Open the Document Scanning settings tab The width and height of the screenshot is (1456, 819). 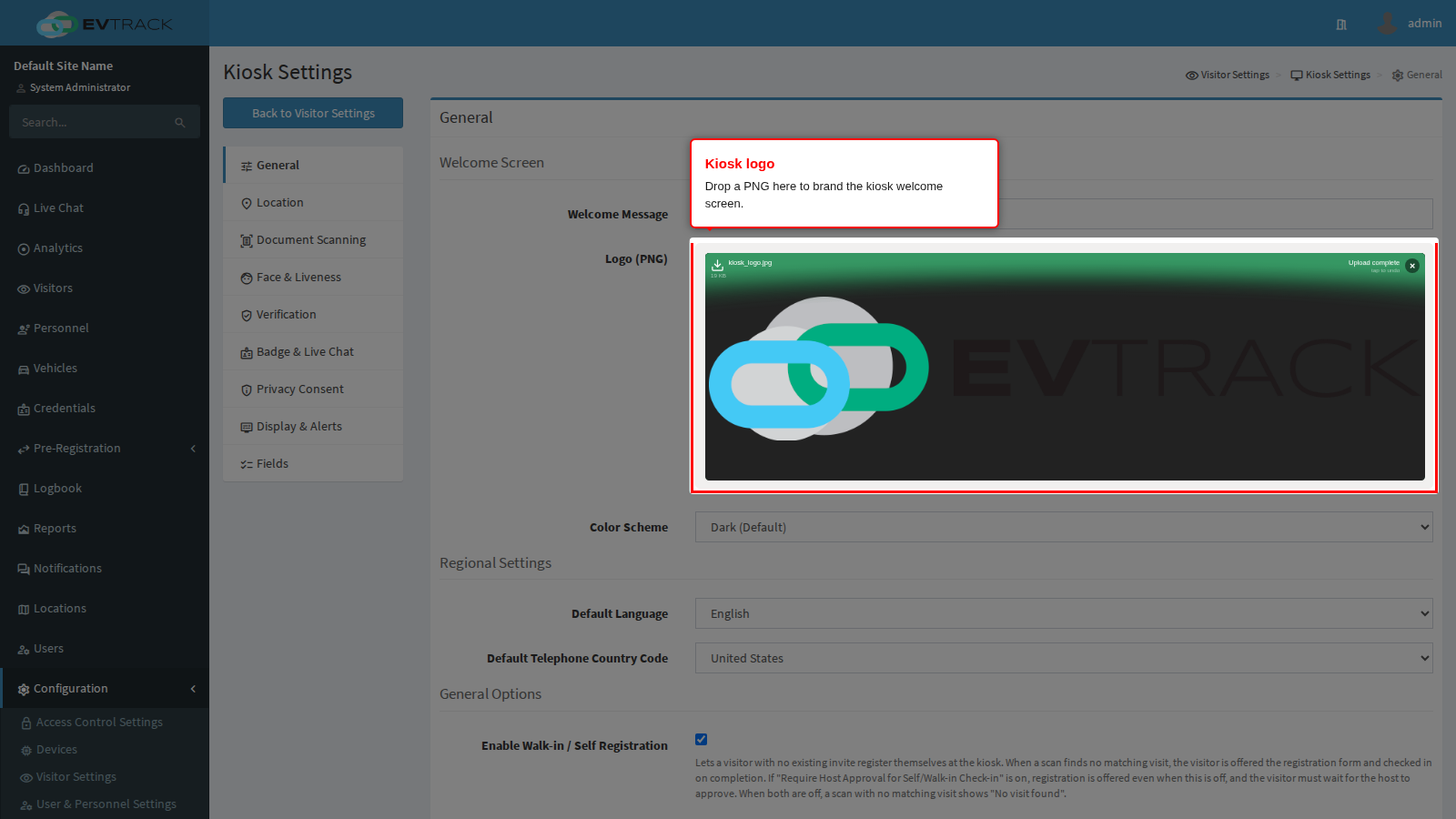313,240
